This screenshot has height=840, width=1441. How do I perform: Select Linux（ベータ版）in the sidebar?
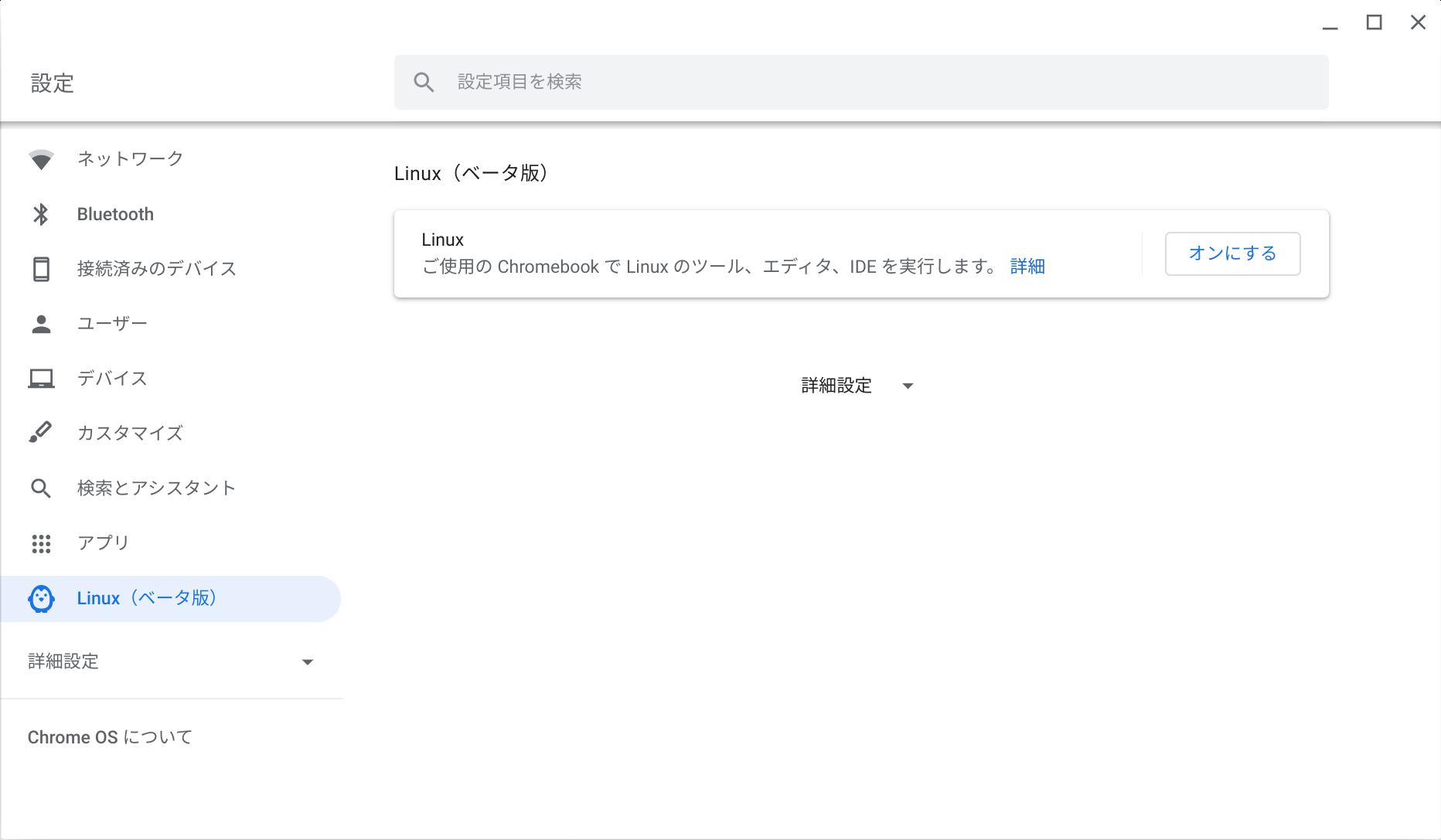click(x=170, y=599)
